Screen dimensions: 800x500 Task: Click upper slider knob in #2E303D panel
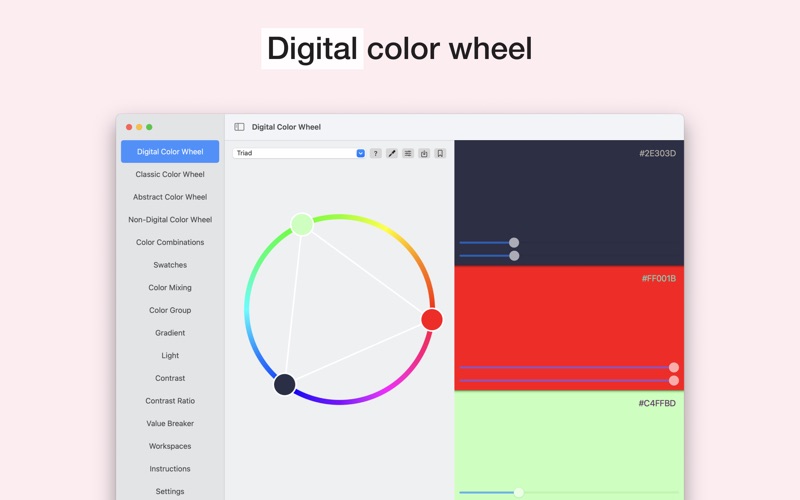(x=514, y=242)
